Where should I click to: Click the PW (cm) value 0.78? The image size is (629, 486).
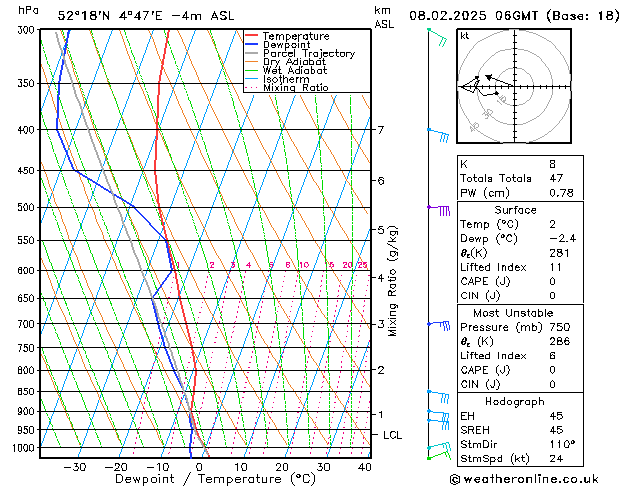[x=561, y=193]
